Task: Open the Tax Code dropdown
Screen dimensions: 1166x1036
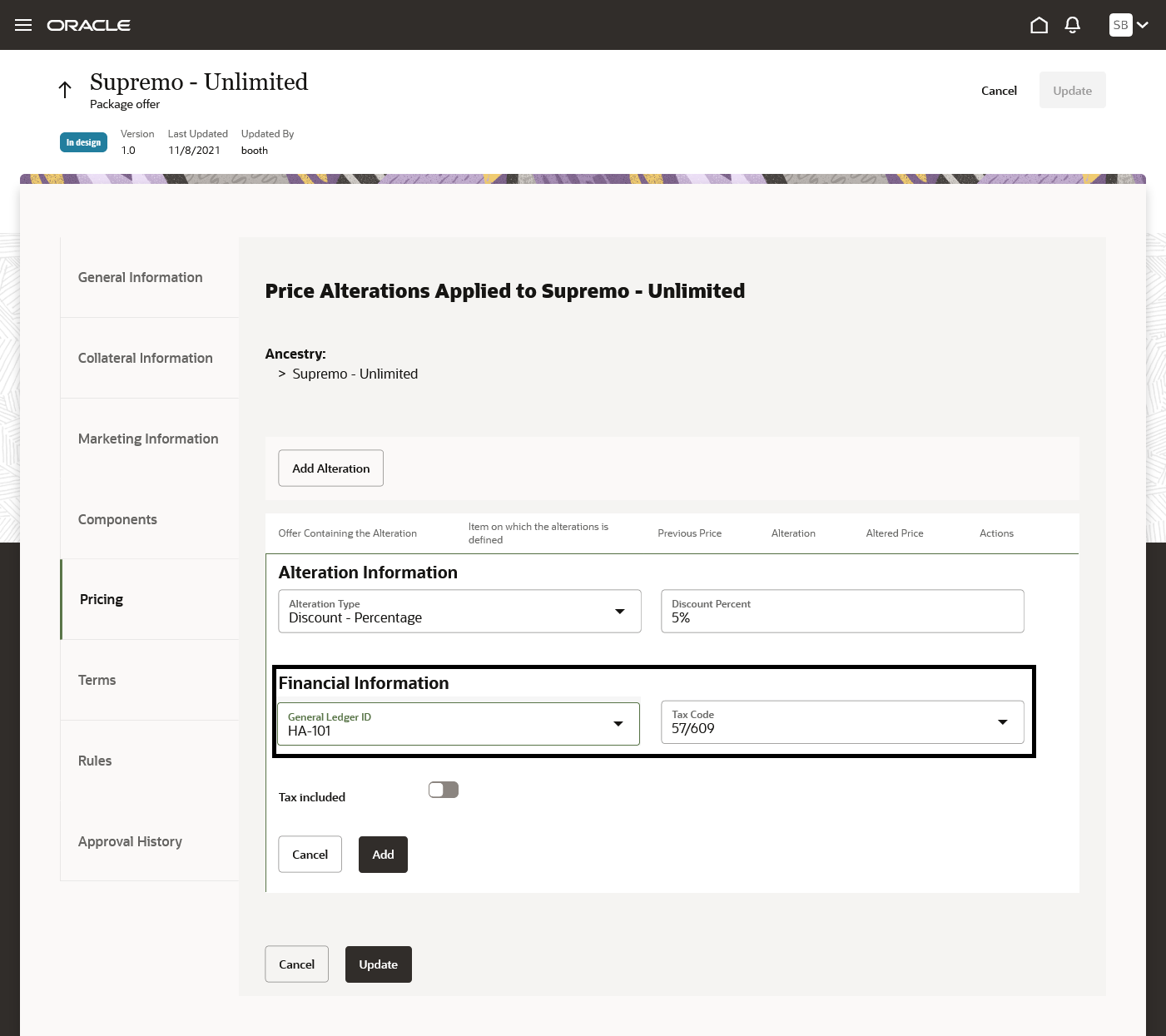Action: 842,721
